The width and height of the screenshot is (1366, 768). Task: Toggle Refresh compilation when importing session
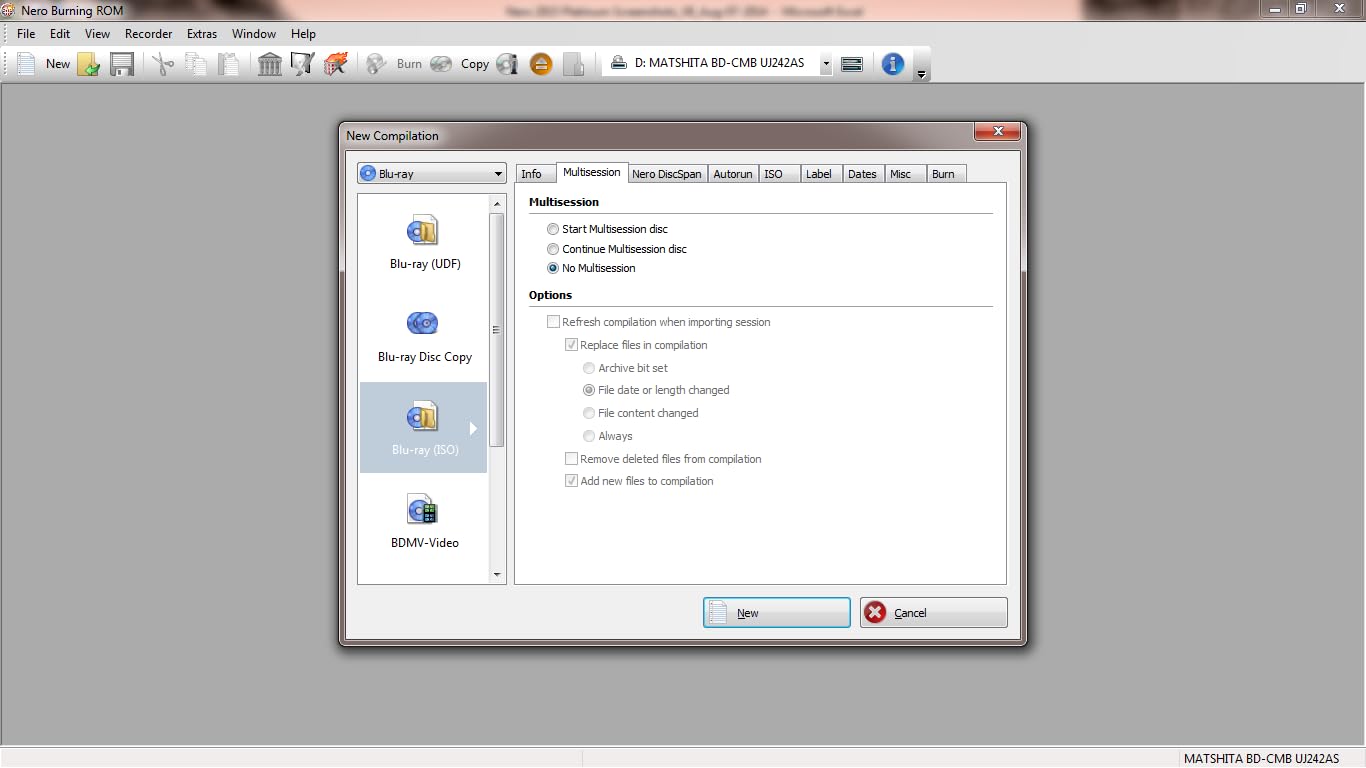coord(553,322)
